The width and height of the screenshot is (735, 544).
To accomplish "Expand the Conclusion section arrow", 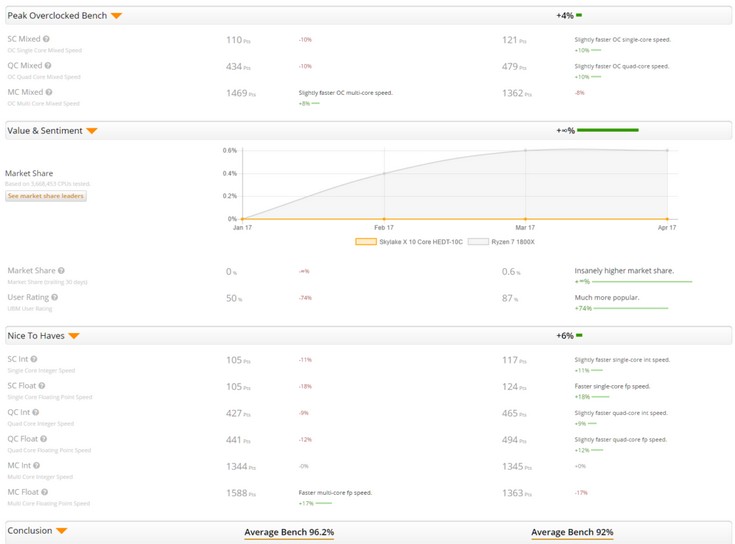I will pos(62,531).
